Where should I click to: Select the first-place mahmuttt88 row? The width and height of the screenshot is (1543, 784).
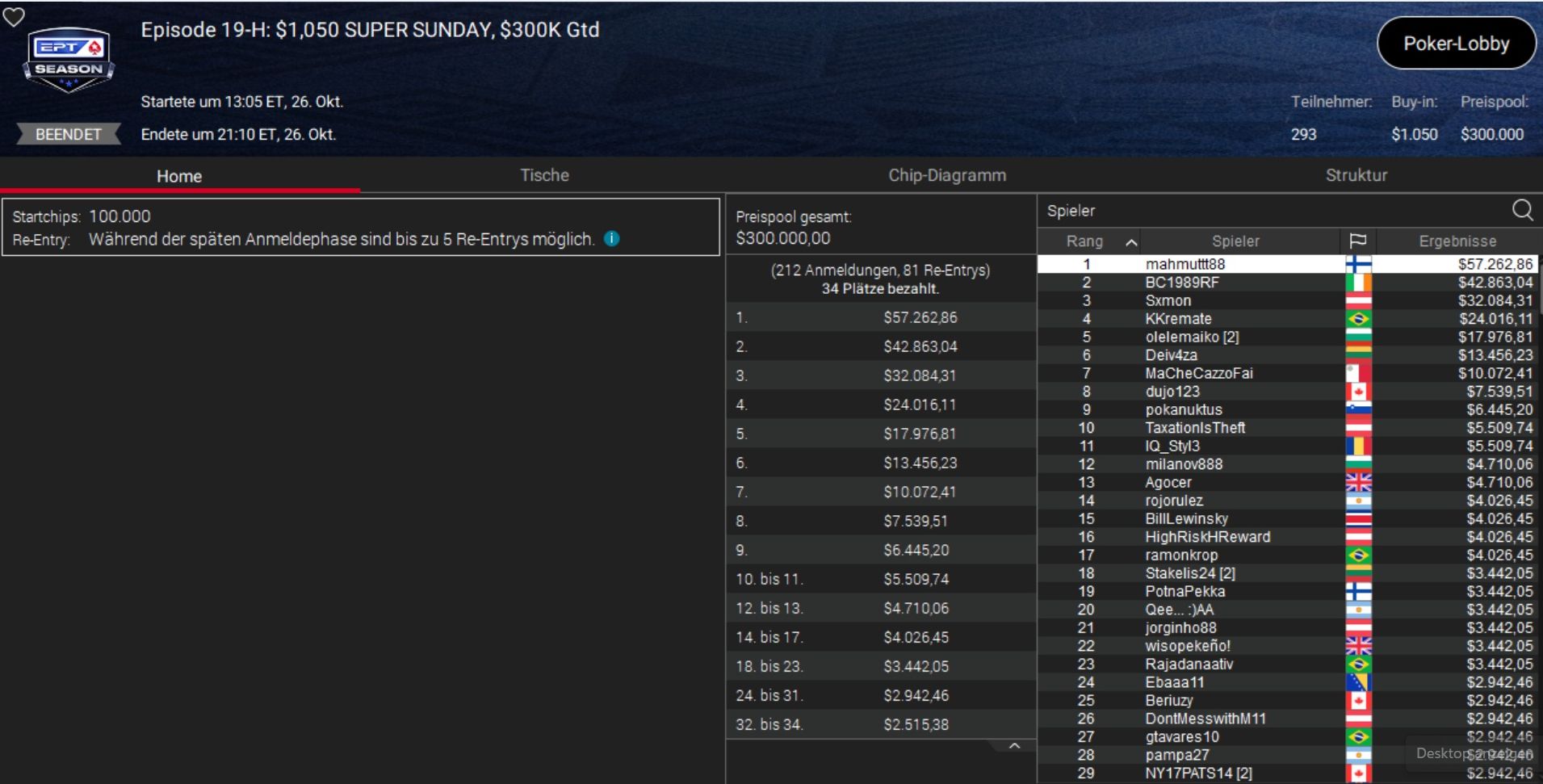click(x=1185, y=264)
